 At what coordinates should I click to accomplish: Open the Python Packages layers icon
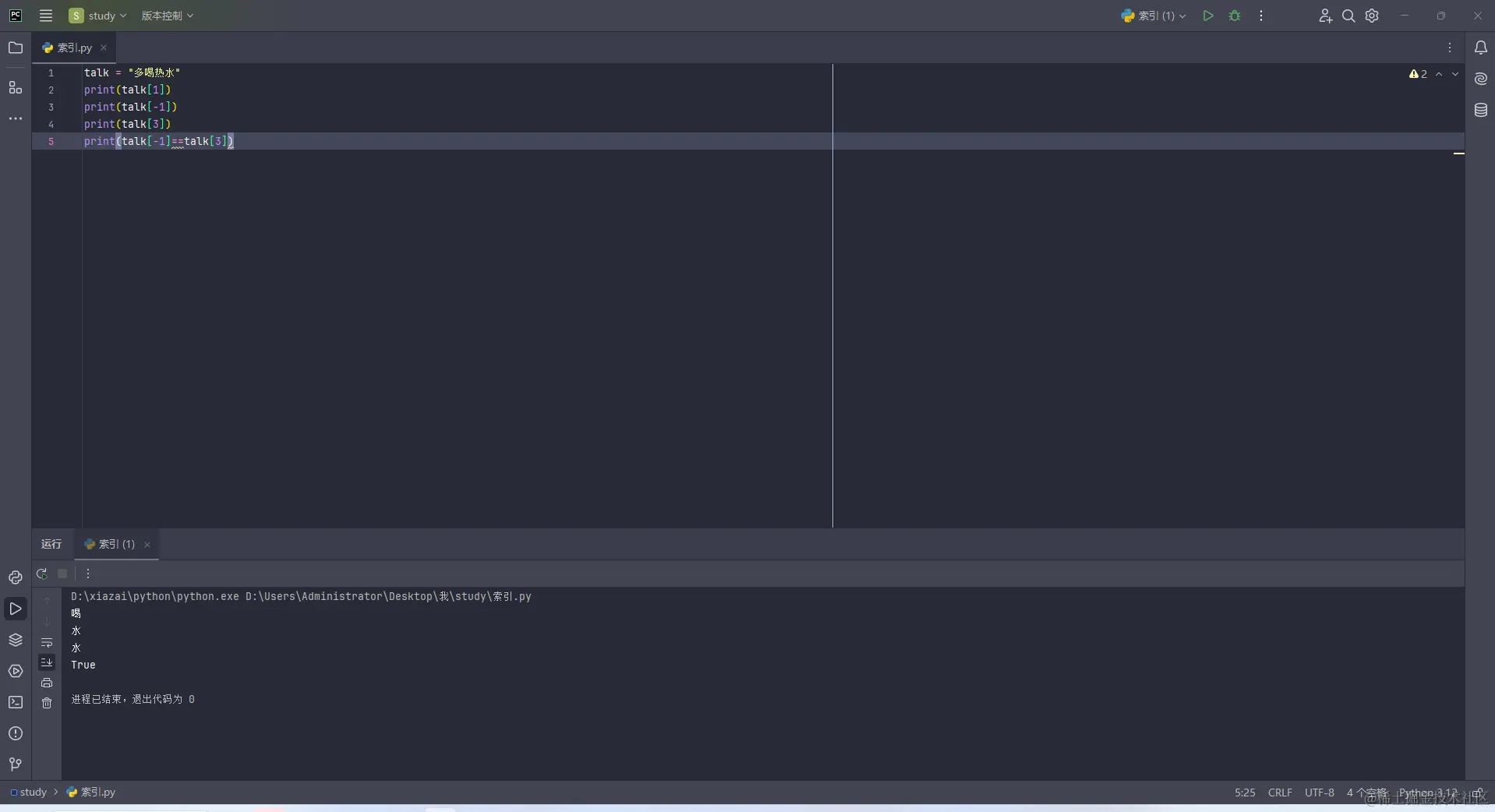pyautogui.click(x=16, y=640)
